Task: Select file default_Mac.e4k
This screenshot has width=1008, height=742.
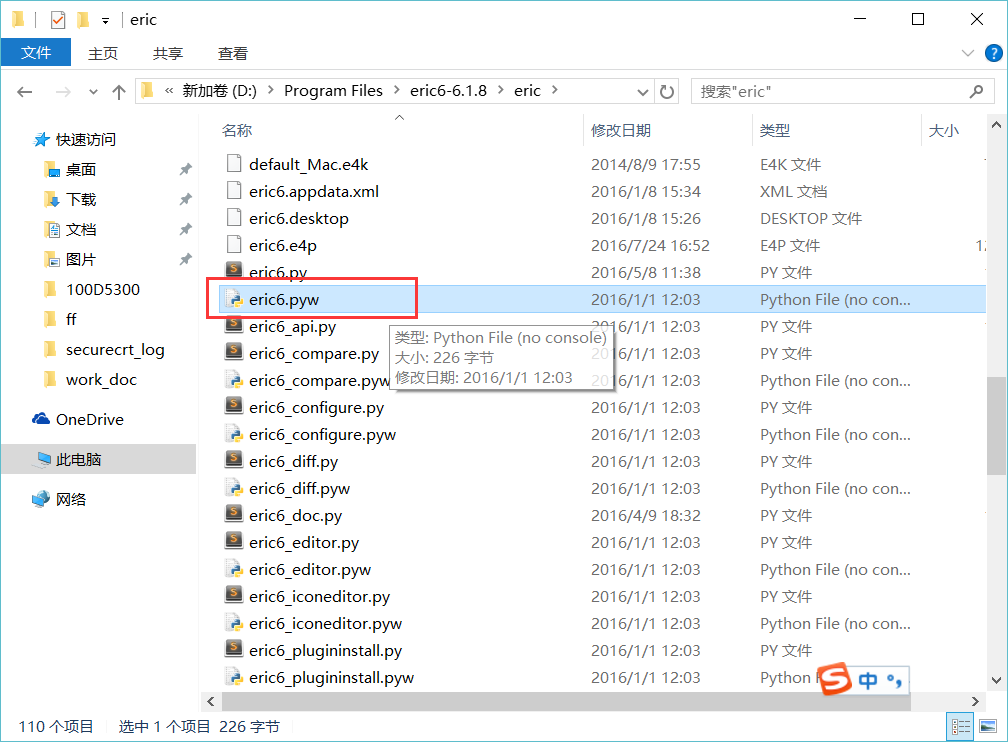Action: point(309,165)
